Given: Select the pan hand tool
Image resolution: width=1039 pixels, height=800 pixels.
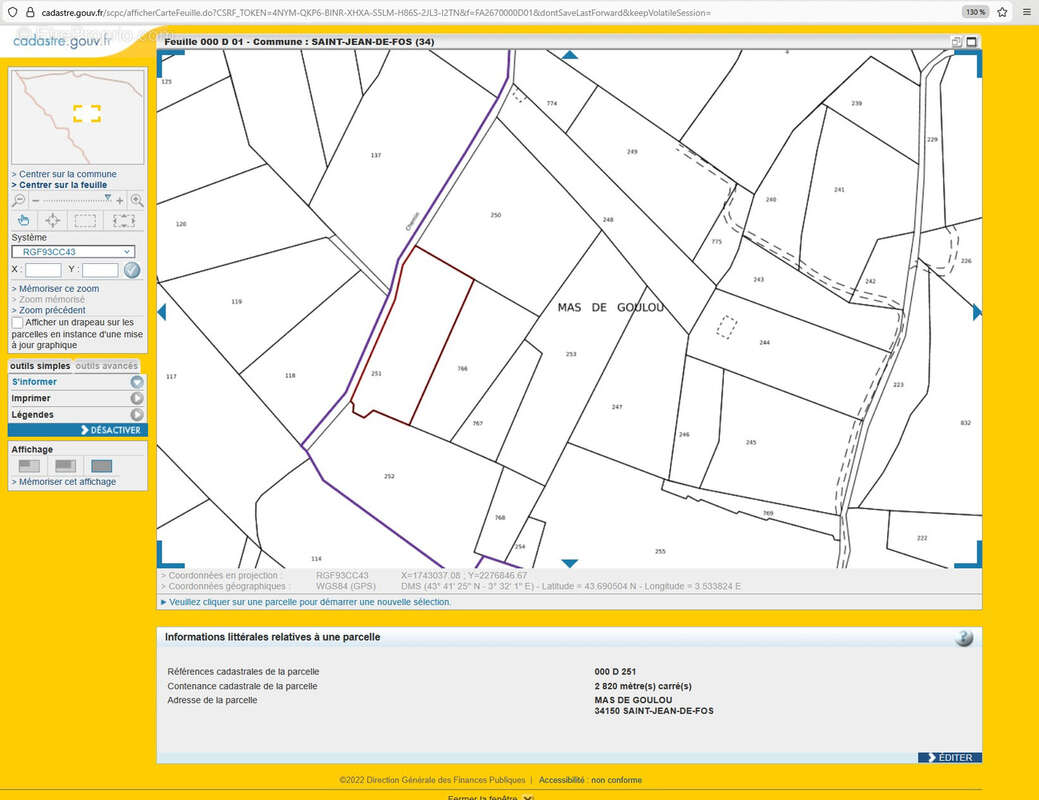Looking at the screenshot, I should pos(24,221).
